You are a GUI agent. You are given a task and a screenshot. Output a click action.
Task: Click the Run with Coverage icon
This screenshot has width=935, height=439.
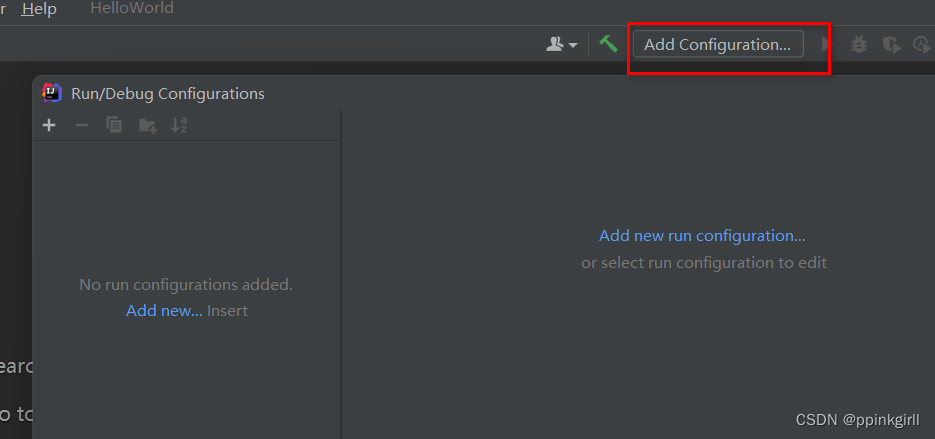tap(891, 45)
